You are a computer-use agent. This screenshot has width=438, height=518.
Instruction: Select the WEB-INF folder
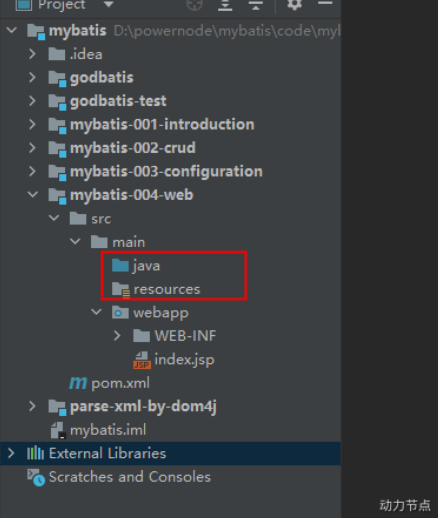coord(185,336)
